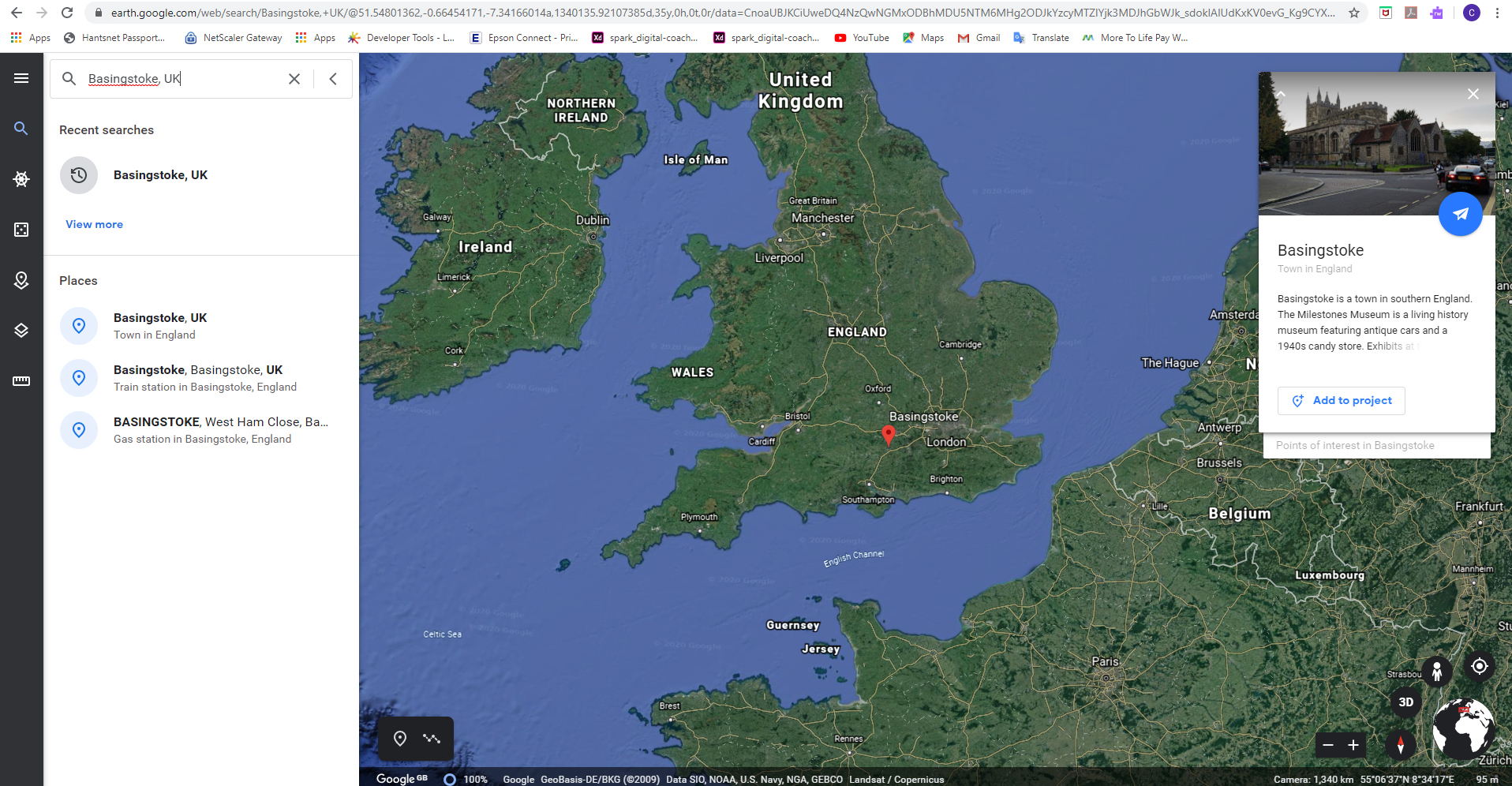The width and height of the screenshot is (1512, 786).
Task: Click the Add to project button
Action: point(1342,401)
